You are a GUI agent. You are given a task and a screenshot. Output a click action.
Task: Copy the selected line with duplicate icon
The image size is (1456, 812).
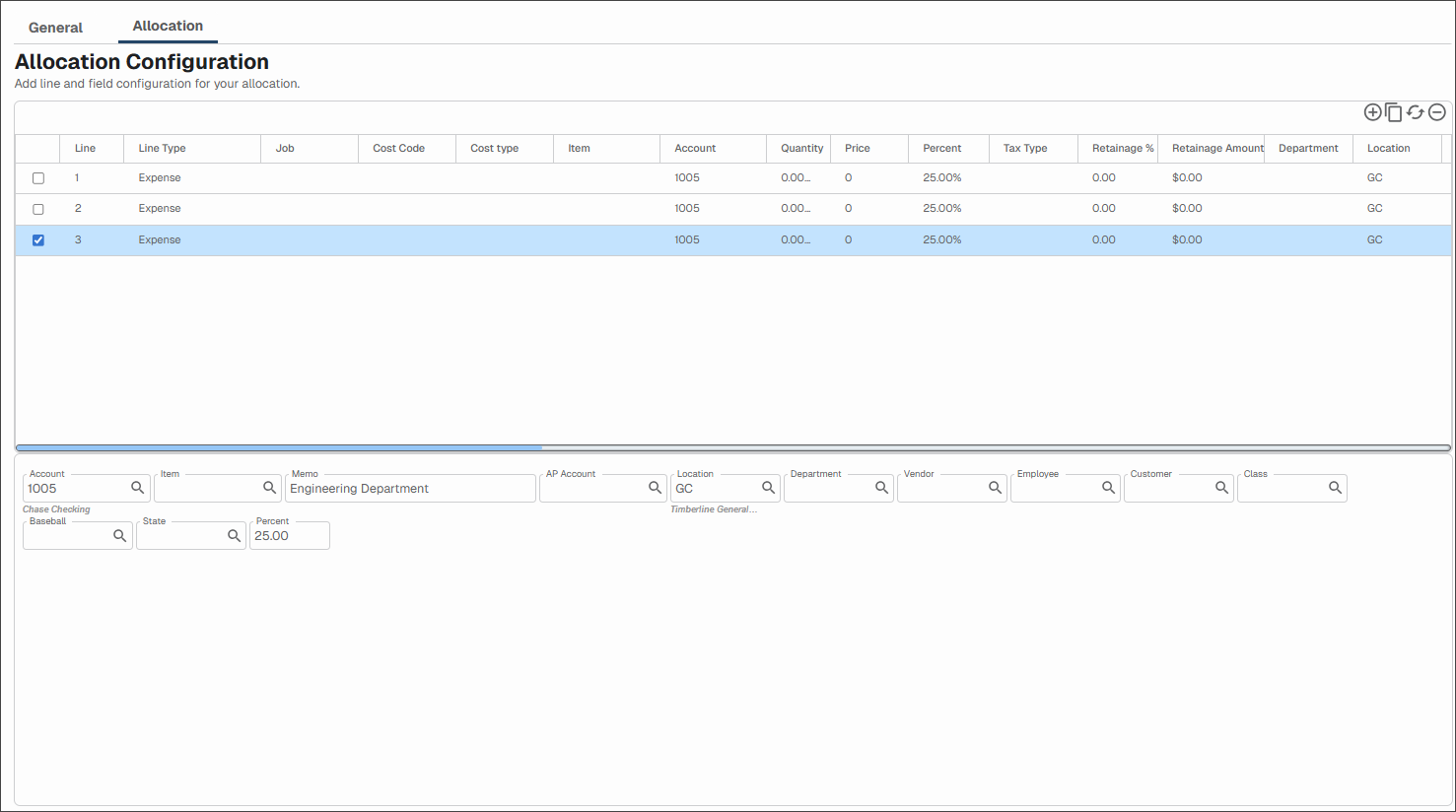click(x=1393, y=112)
